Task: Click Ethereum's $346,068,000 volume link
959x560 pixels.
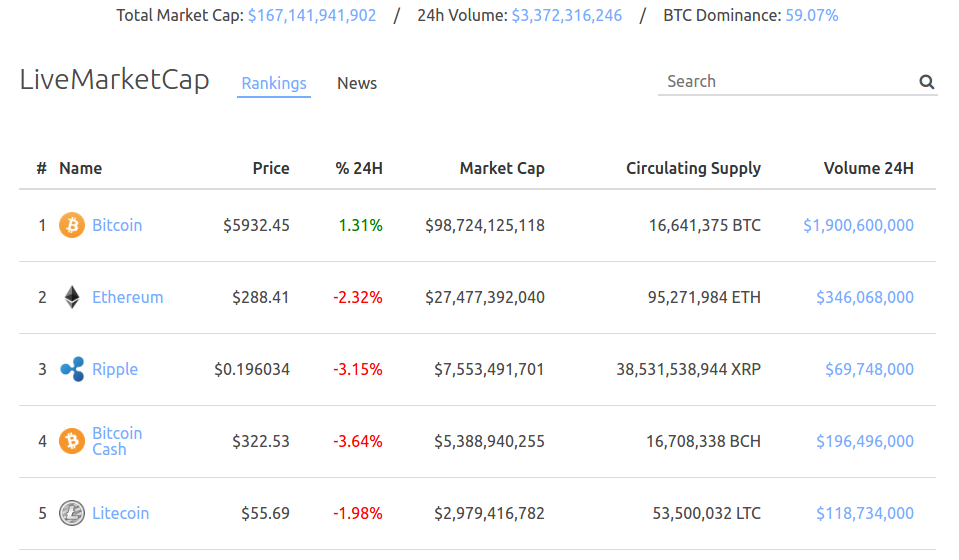Action: click(x=865, y=298)
